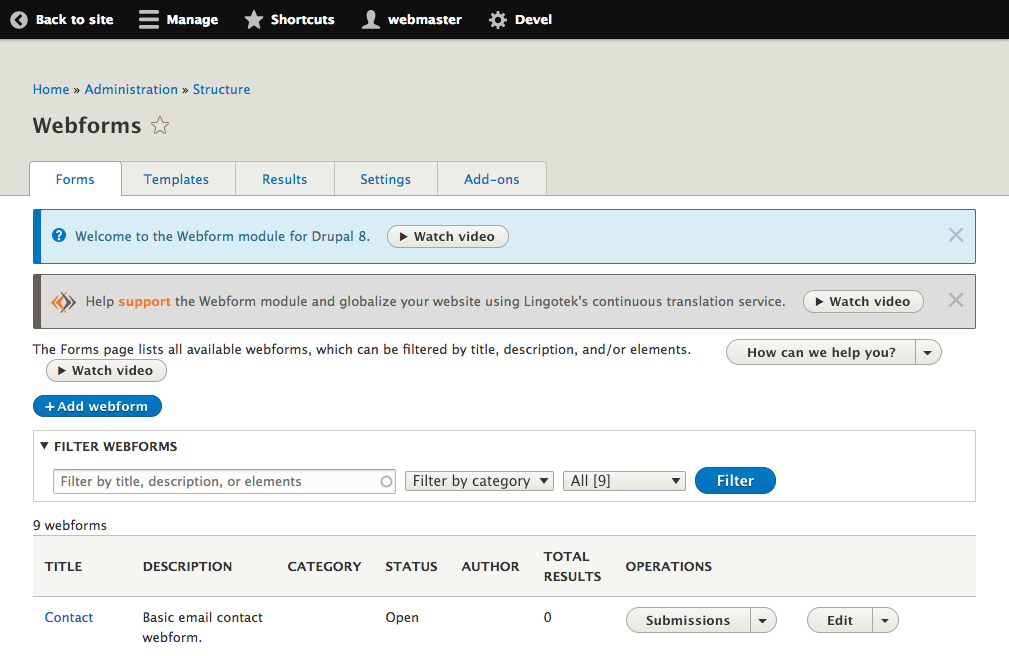The height and width of the screenshot is (656, 1009).
Task: Switch to the Settings tab
Action: coord(386,179)
